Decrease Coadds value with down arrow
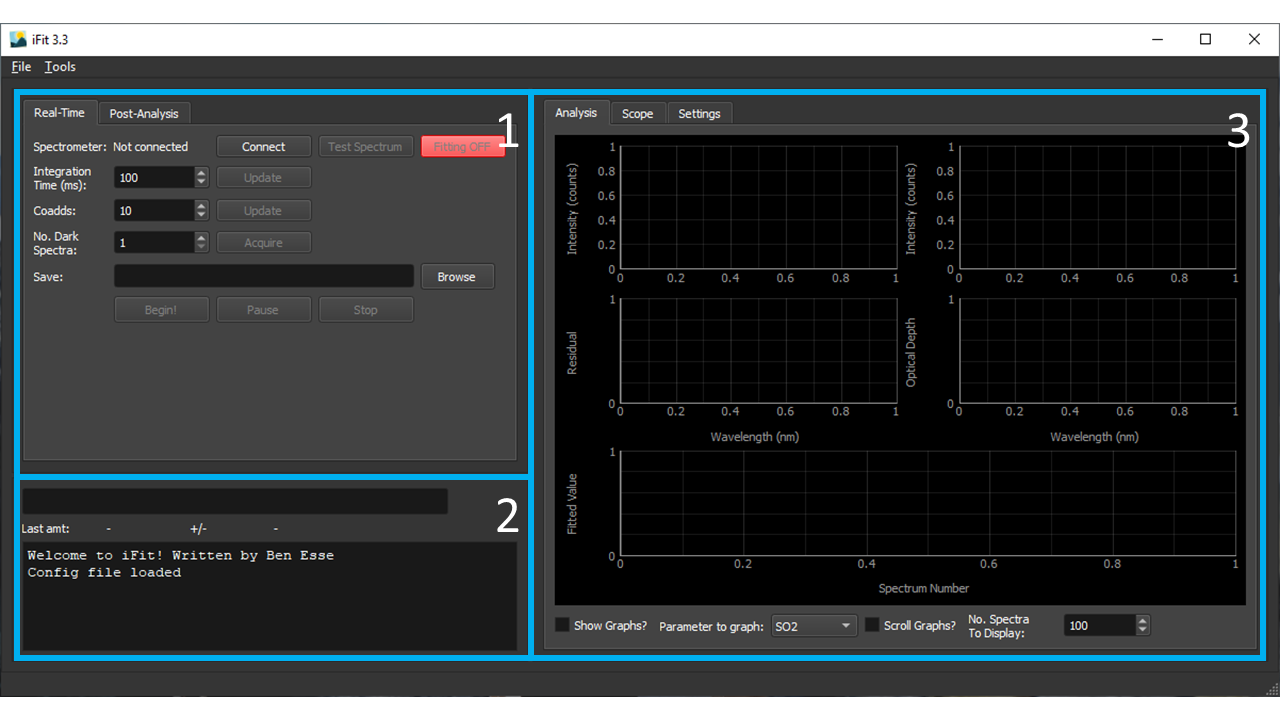The height and width of the screenshot is (720, 1280). click(202, 216)
